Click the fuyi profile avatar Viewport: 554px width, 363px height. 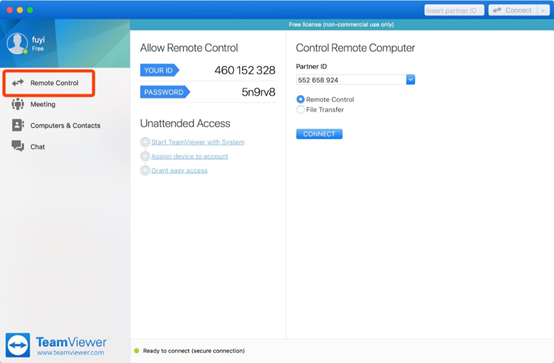[17, 43]
